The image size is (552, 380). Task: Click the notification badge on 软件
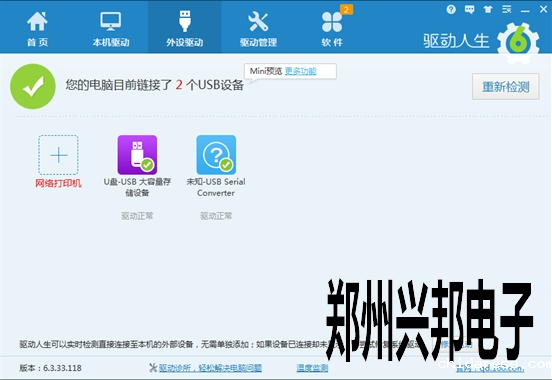pyautogui.click(x=346, y=10)
